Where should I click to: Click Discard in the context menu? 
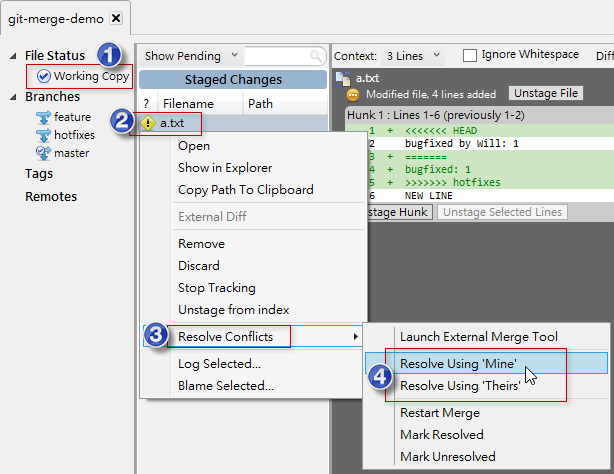click(199, 266)
